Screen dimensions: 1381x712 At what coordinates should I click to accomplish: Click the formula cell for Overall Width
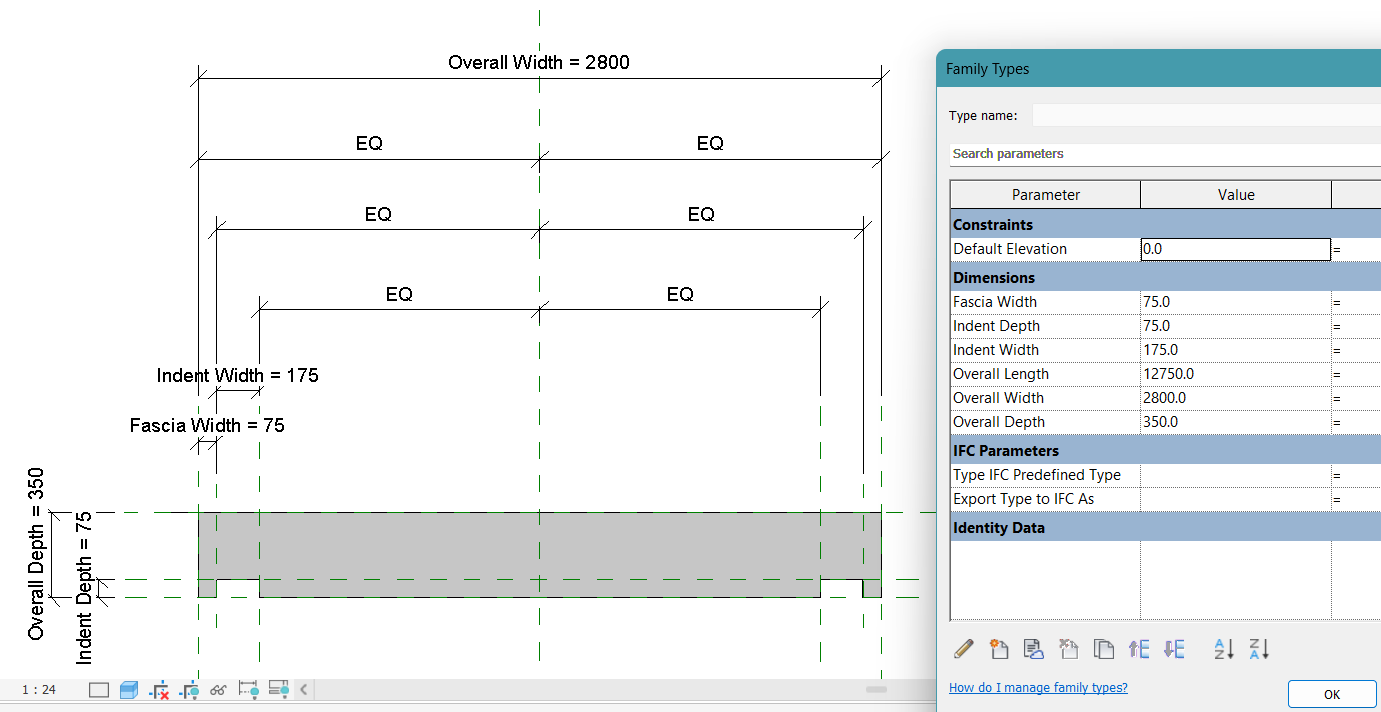pyautogui.click(x=1356, y=398)
